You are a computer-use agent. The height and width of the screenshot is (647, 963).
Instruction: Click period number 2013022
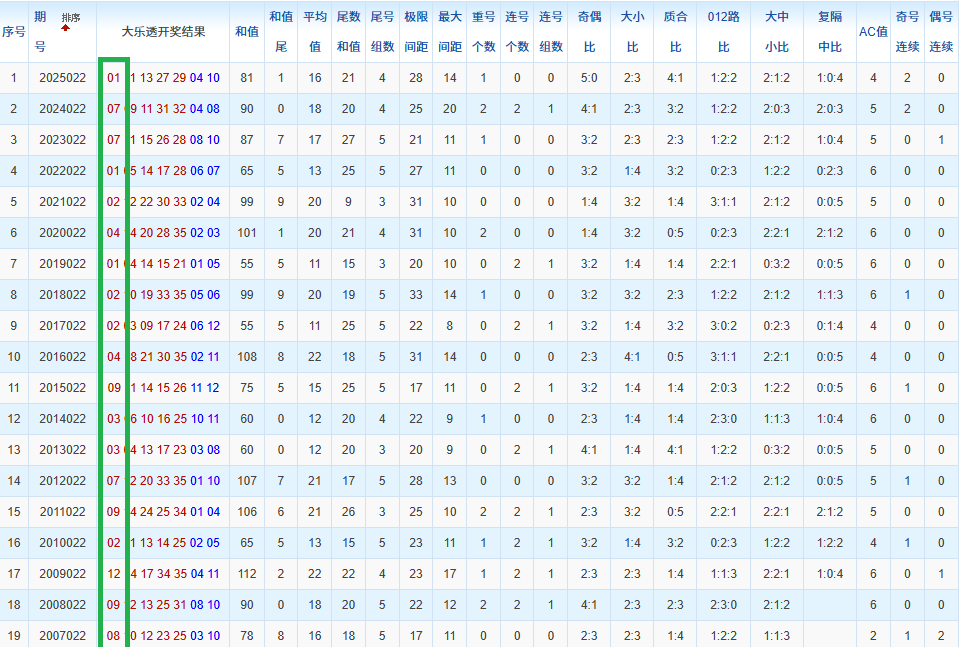coord(63,450)
